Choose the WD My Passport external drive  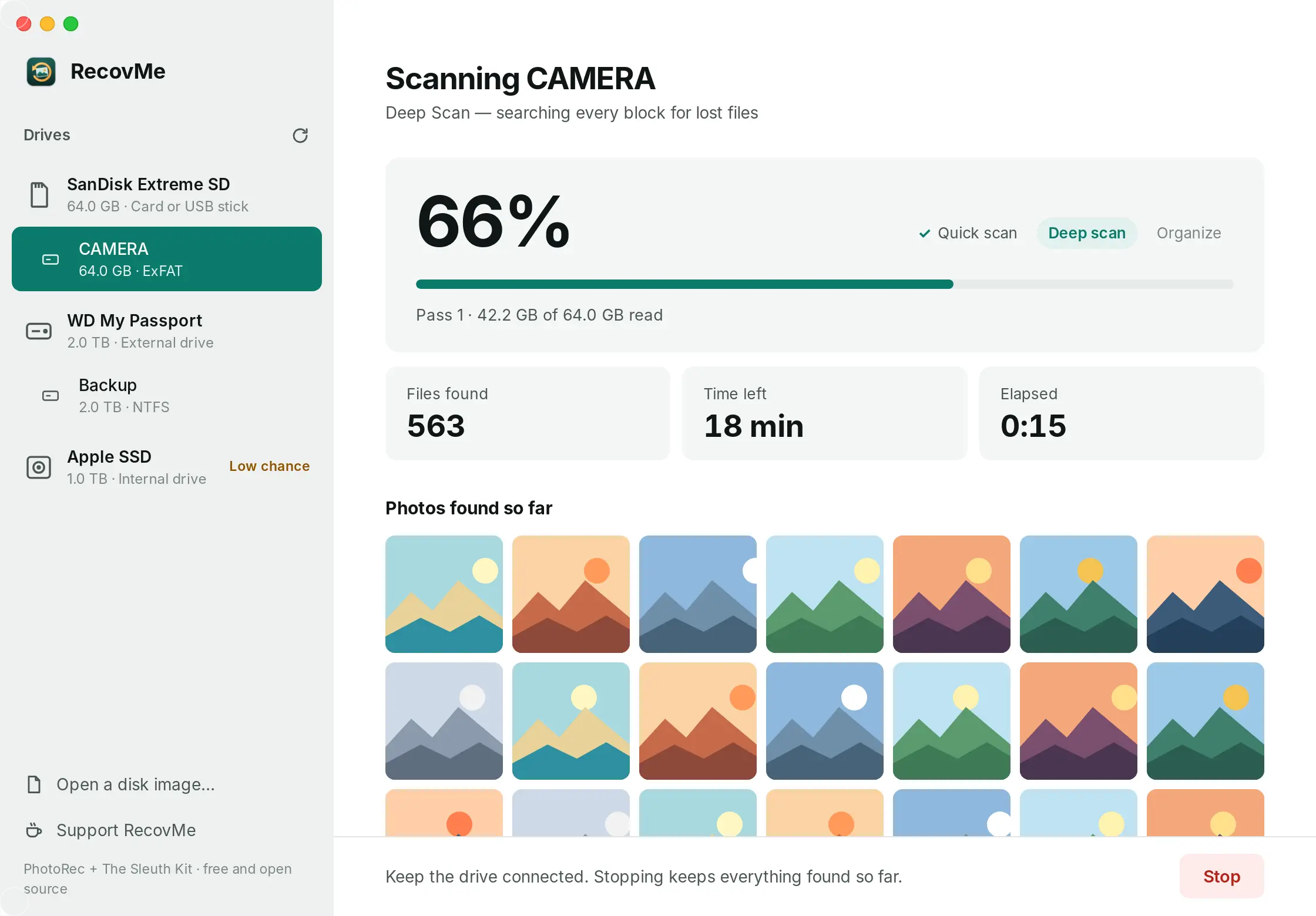(x=167, y=331)
